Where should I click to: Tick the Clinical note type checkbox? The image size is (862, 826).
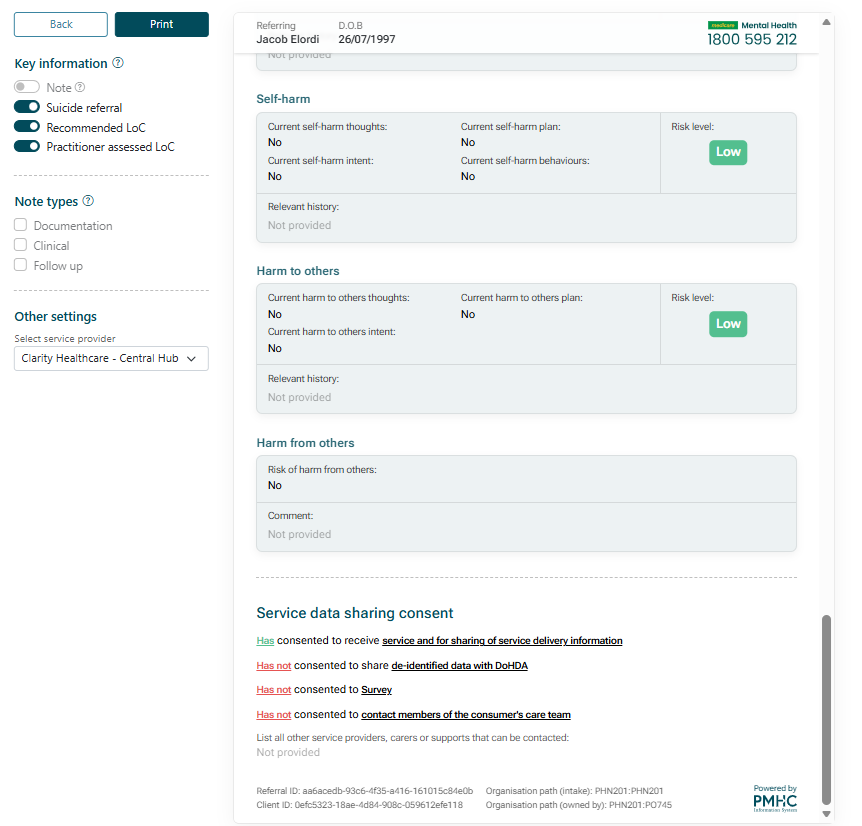pyautogui.click(x=21, y=245)
